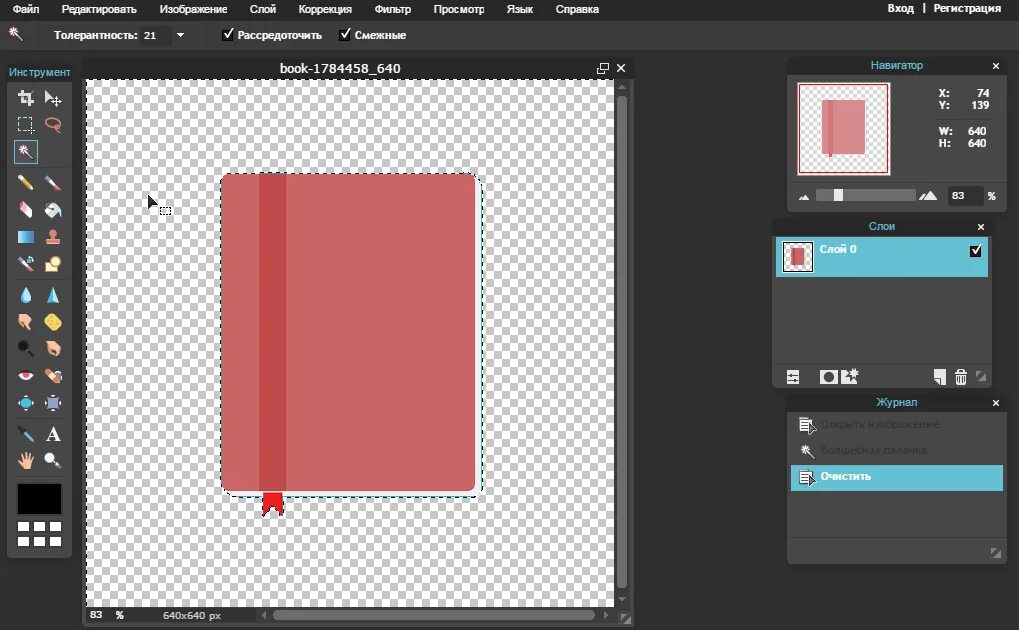Screen dimensions: 1019x630
Task: Open layer styles icon in Layers panel
Action: (849, 376)
